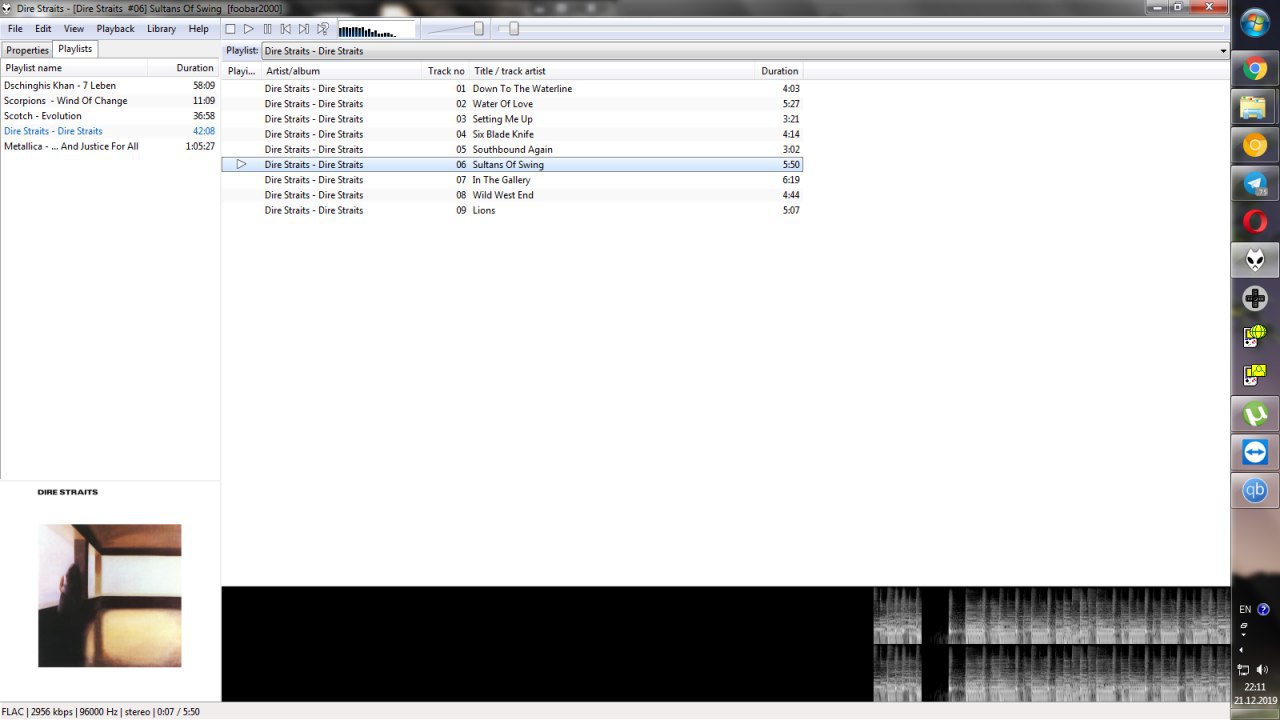The width and height of the screenshot is (1280, 720).
Task: Pause playback with the Pause button
Action: click(x=267, y=29)
